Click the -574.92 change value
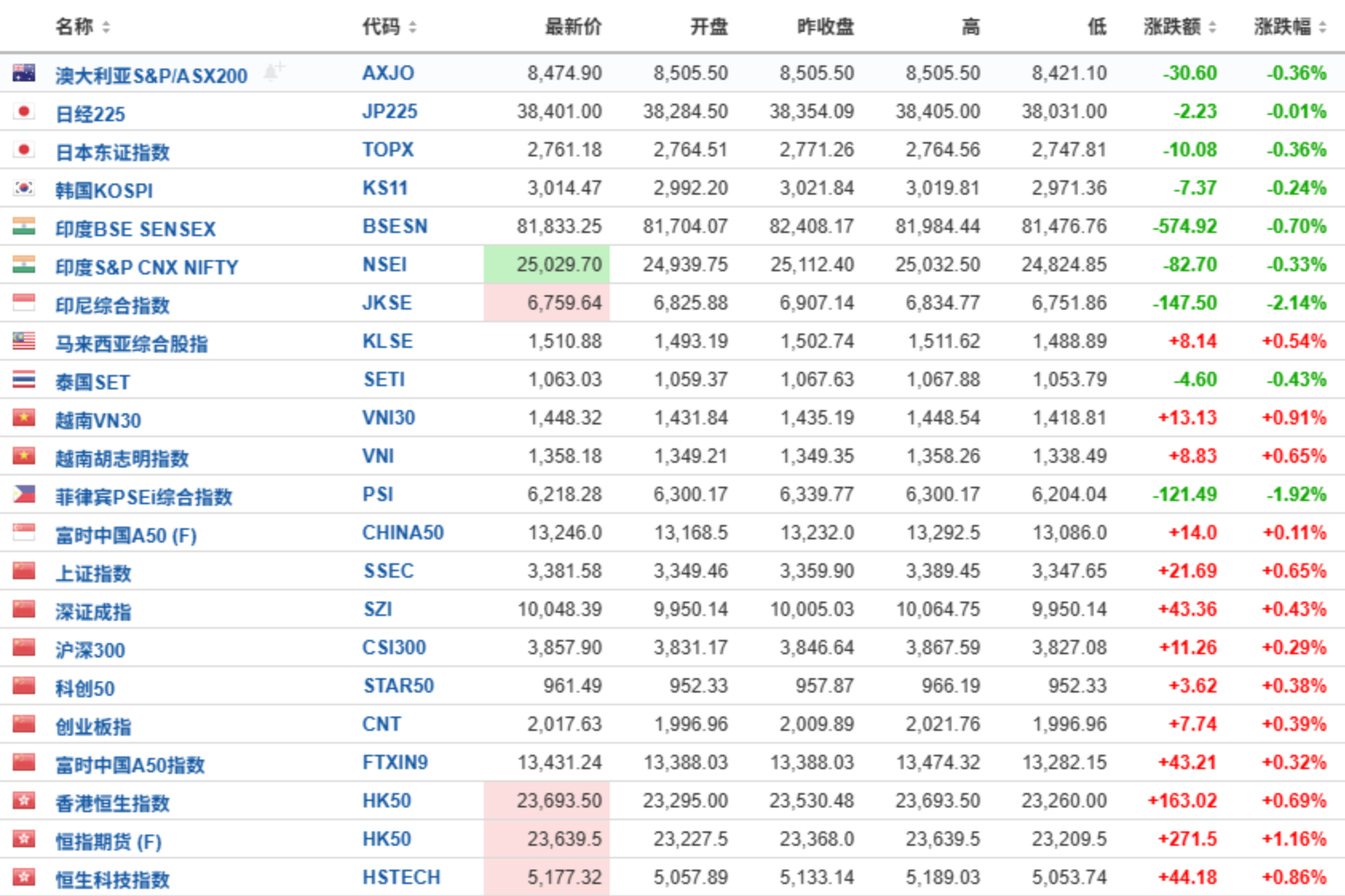The image size is (1345, 896). [x=1185, y=227]
